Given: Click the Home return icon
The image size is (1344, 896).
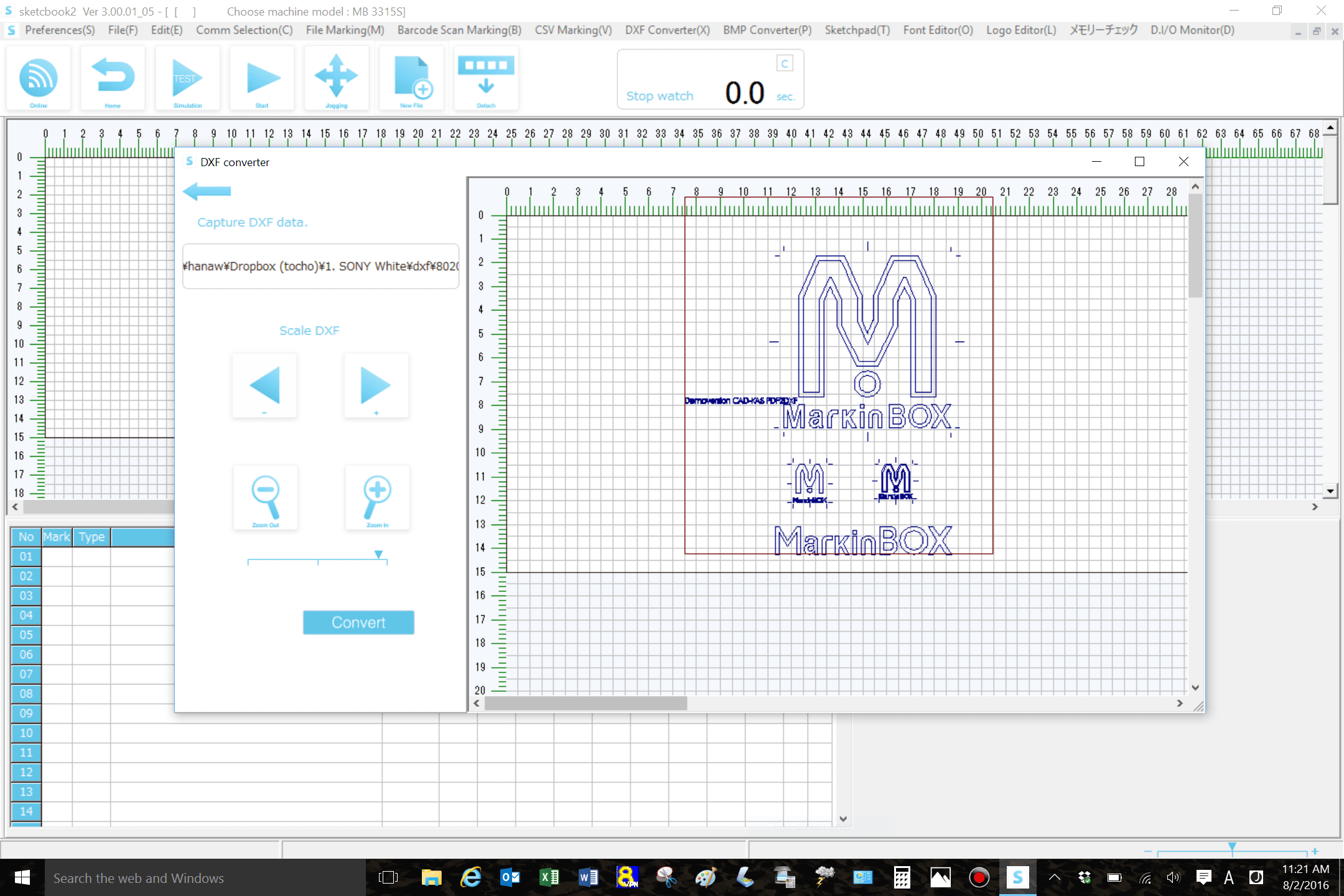Looking at the screenshot, I should pos(113,79).
